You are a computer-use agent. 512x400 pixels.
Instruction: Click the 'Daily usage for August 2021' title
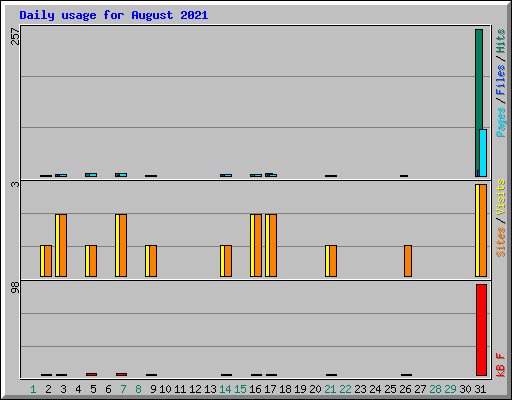(x=114, y=15)
